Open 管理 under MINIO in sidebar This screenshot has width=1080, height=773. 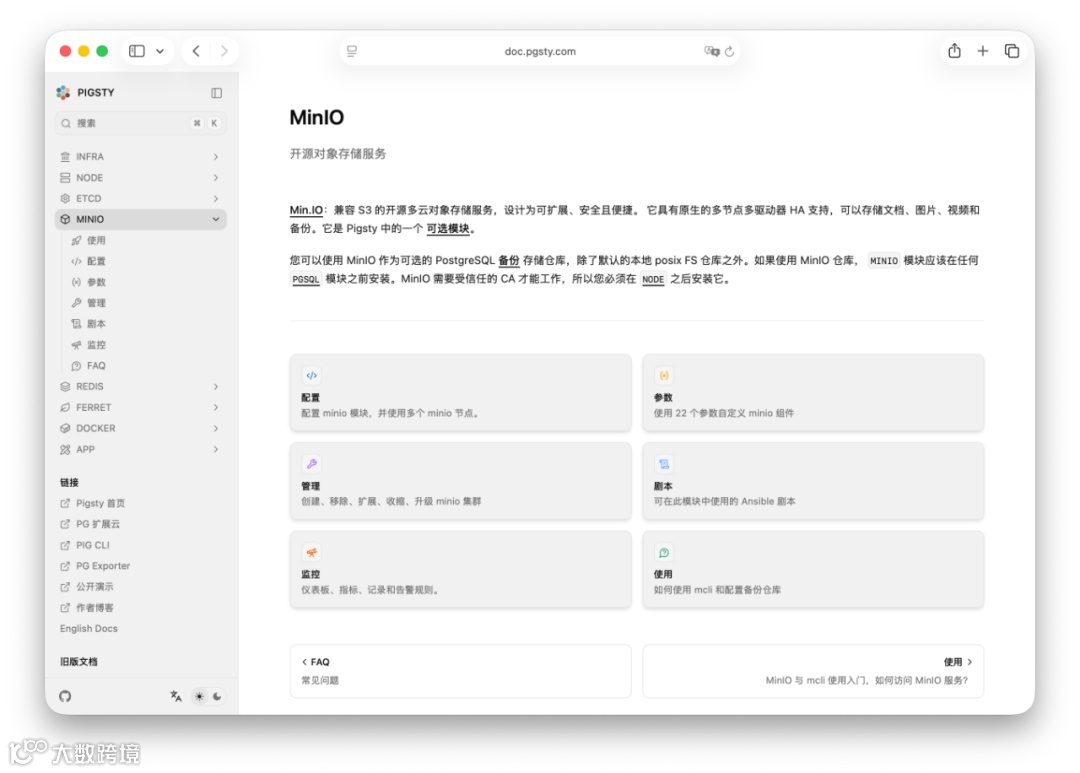pos(96,303)
